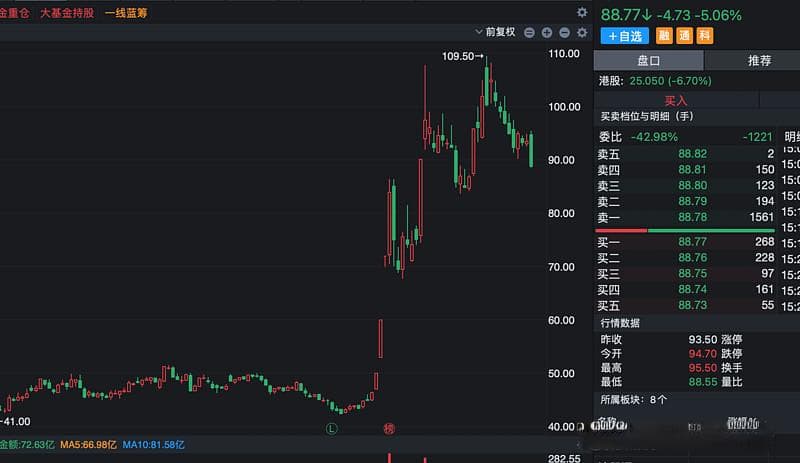Click the orange 科 badge

click(705, 36)
